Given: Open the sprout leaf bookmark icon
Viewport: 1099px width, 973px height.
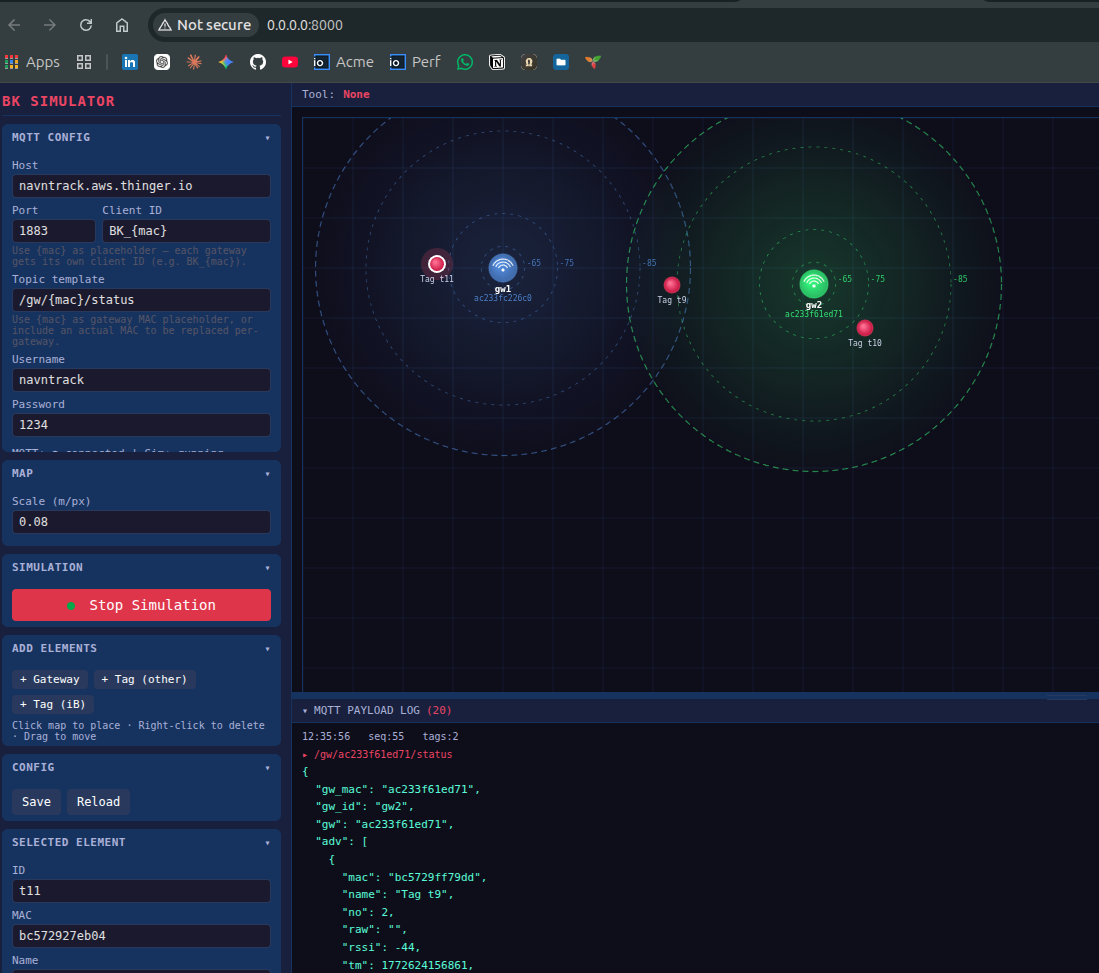Looking at the screenshot, I should 593,62.
